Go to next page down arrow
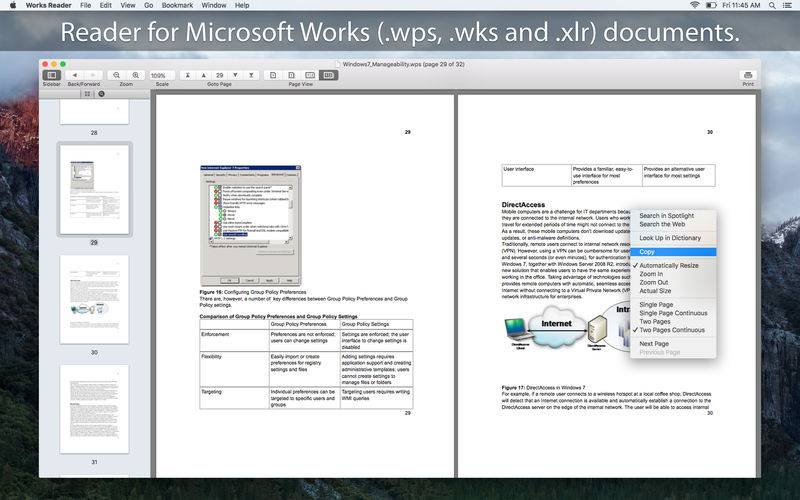Viewport: 800px width, 500px height. click(x=235, y=75)
